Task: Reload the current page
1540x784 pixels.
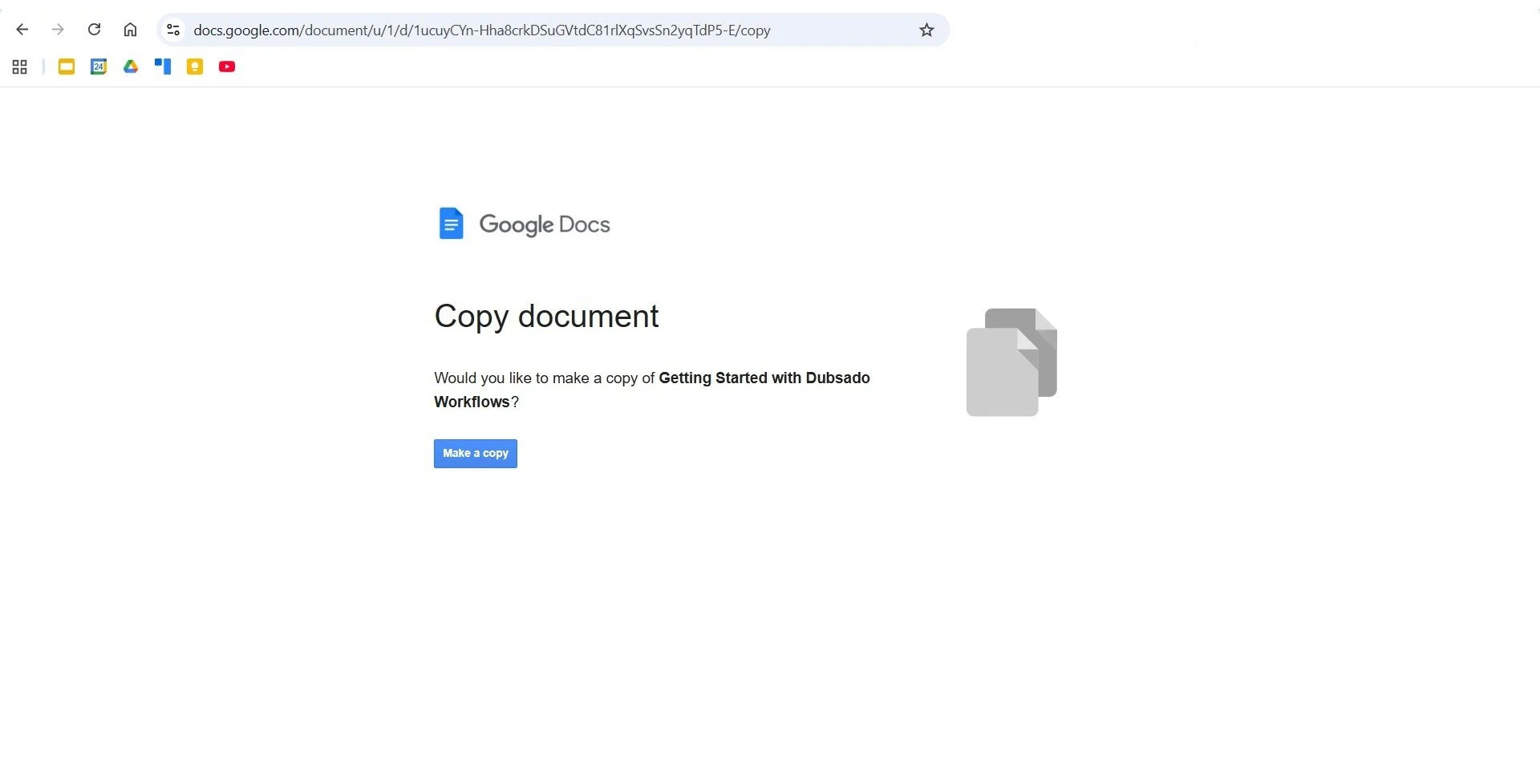Action: coord(94,30)
